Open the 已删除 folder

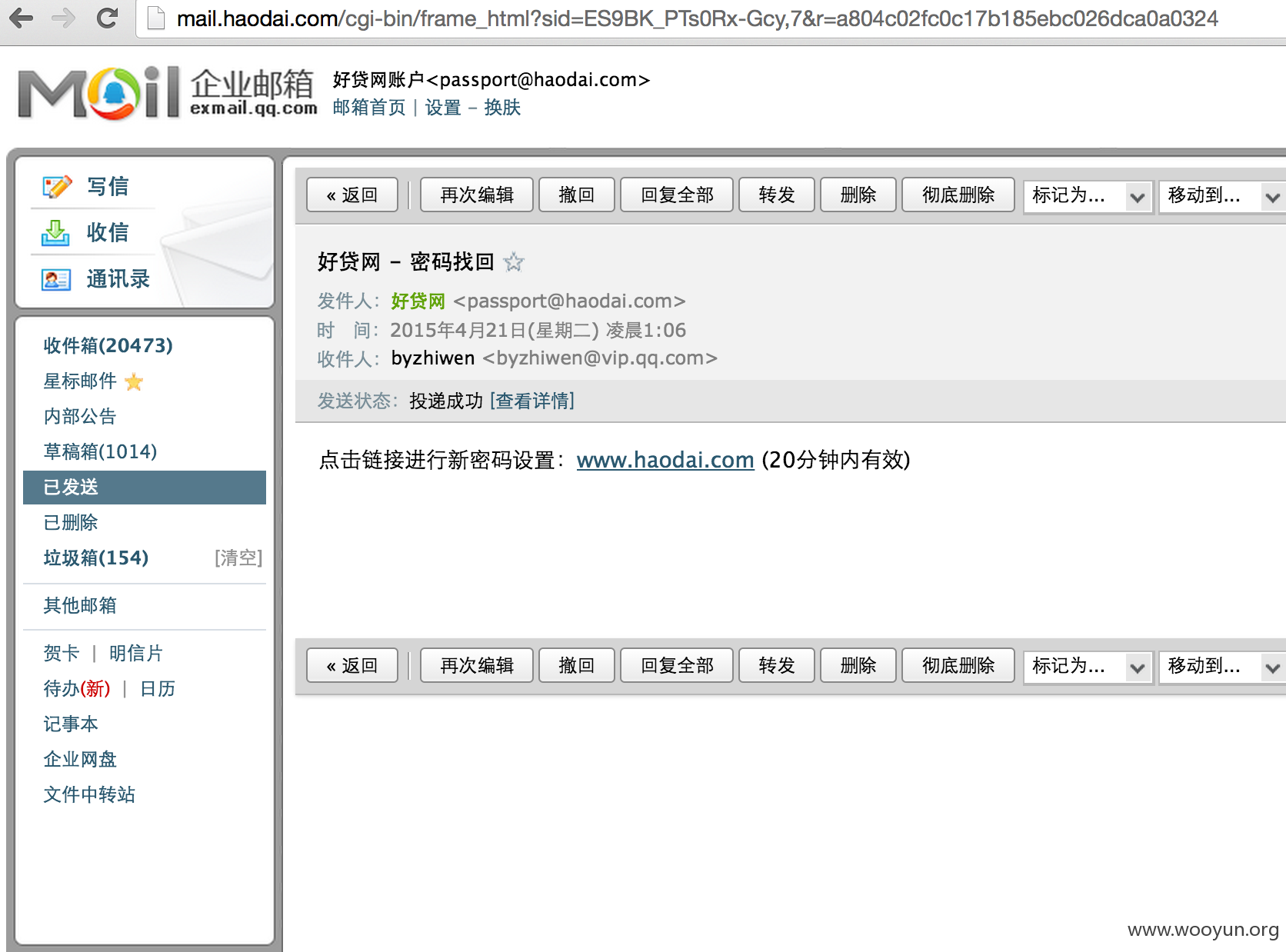click(71, 523)
